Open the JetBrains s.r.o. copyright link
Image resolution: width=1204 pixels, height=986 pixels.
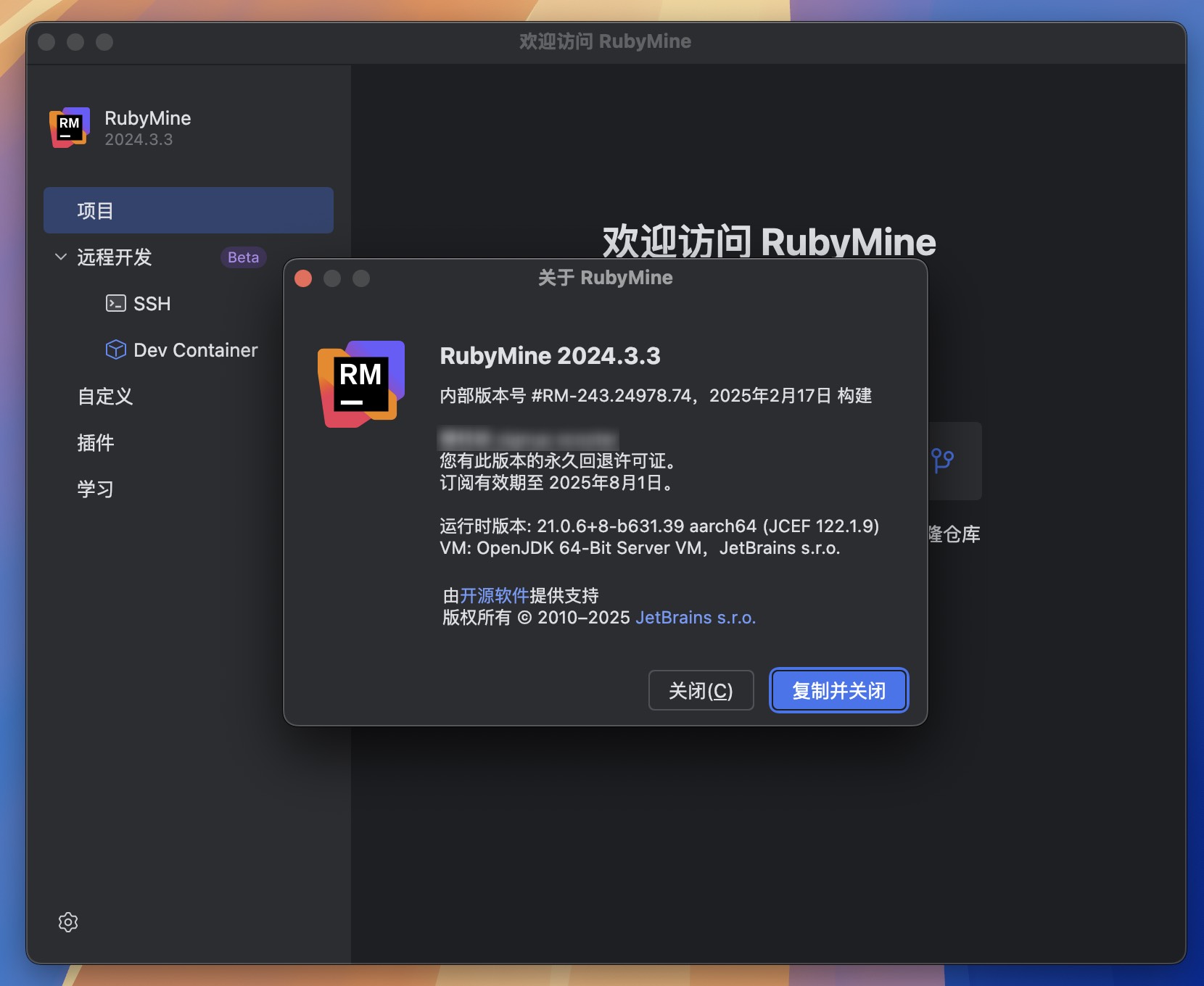tap(696, 618)
